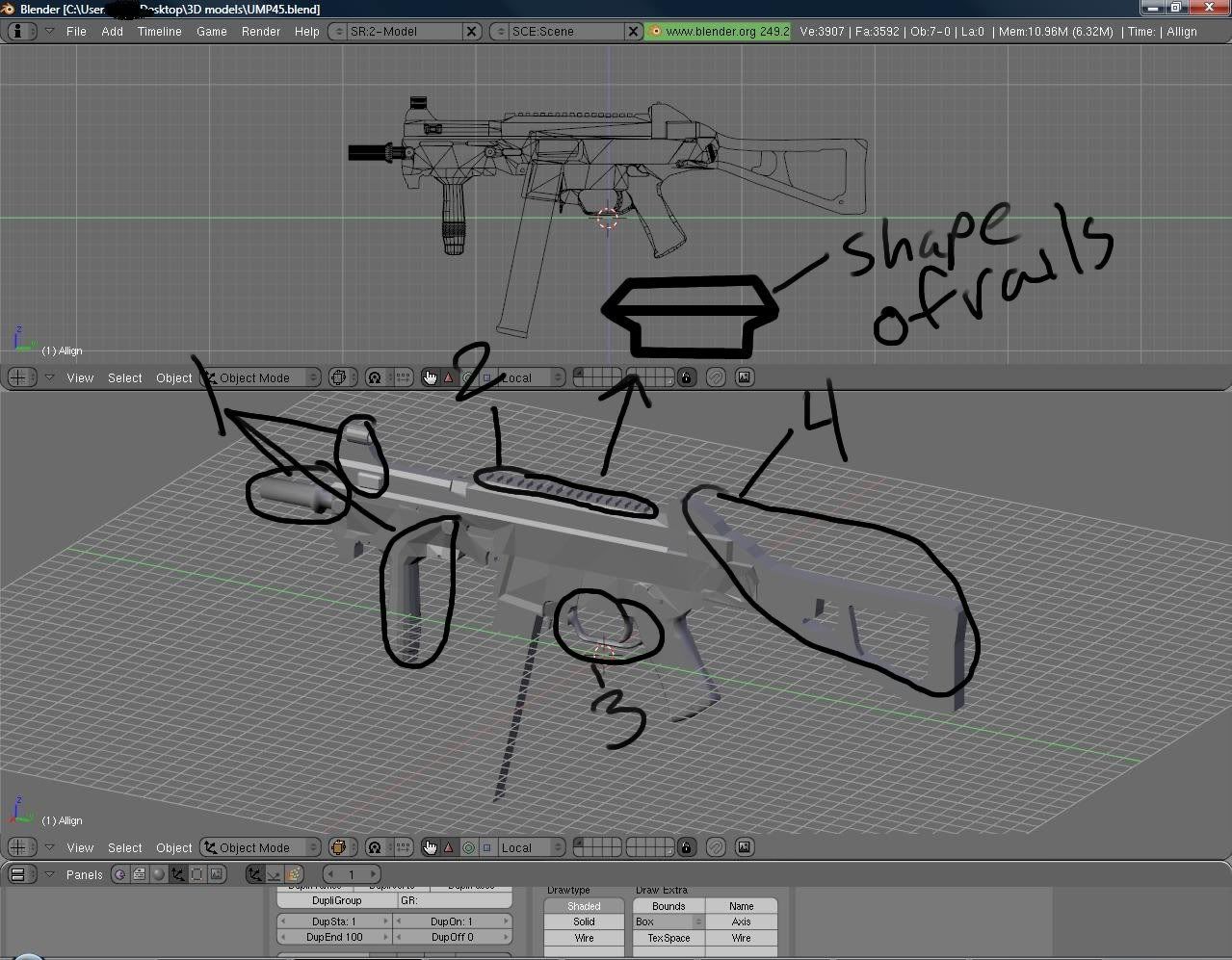
Task: Toggle lower viewport move object centers only
Action: (x=404, y=847)
